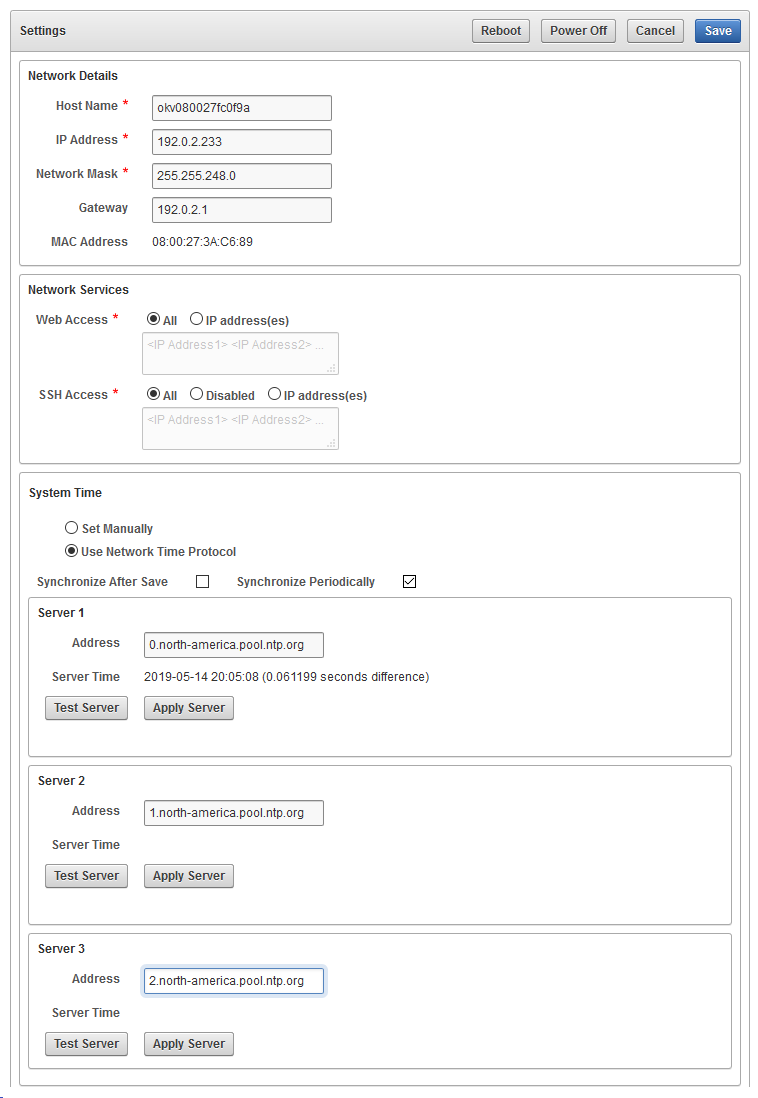
Task: Click the Reboot button
Action: (500, 31)
